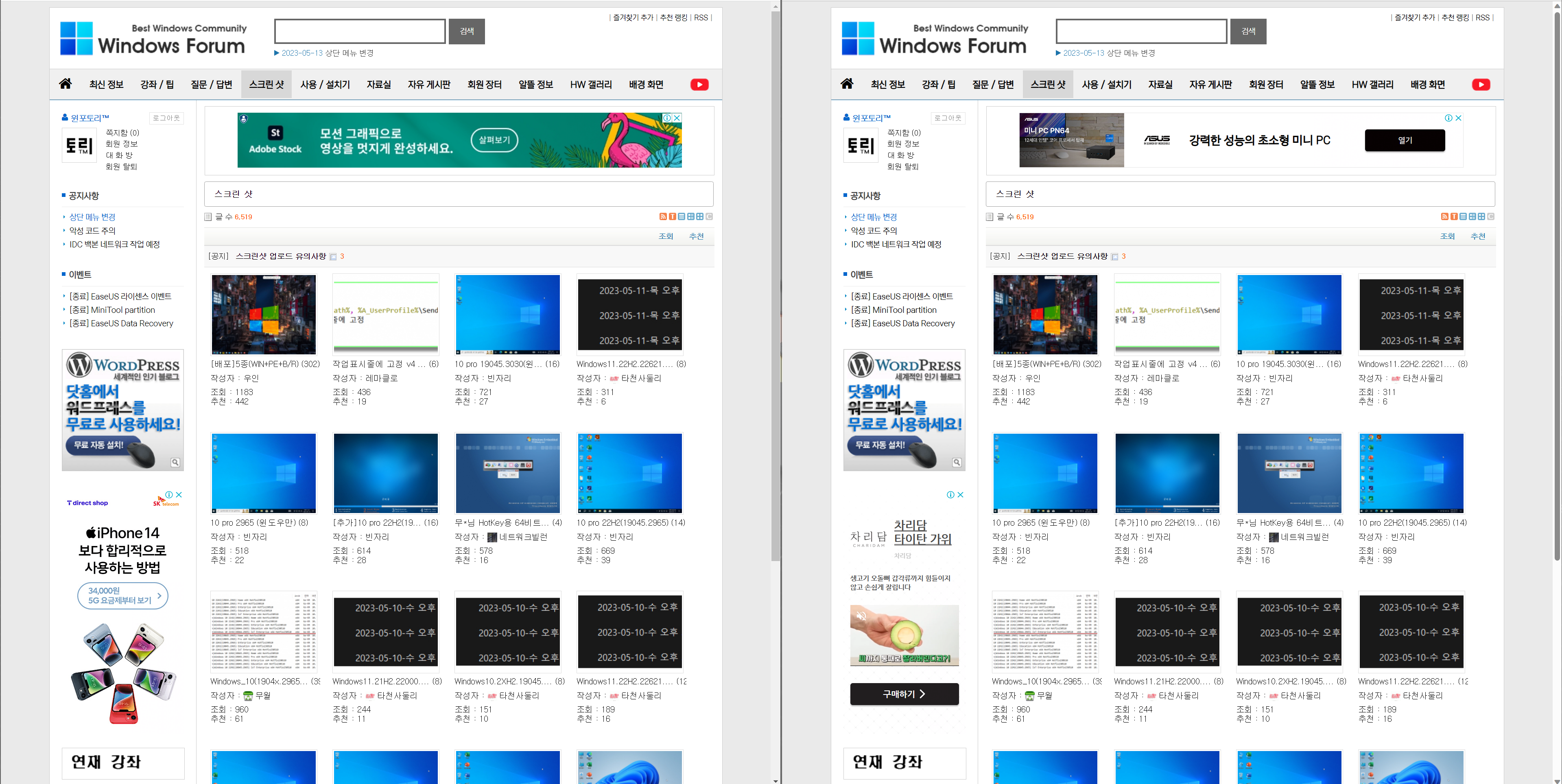Screen dimensions: 1562x784
Task: Open 스크린 샷 tab in left window
Action: pyautogui.click(x=266, y=84)
